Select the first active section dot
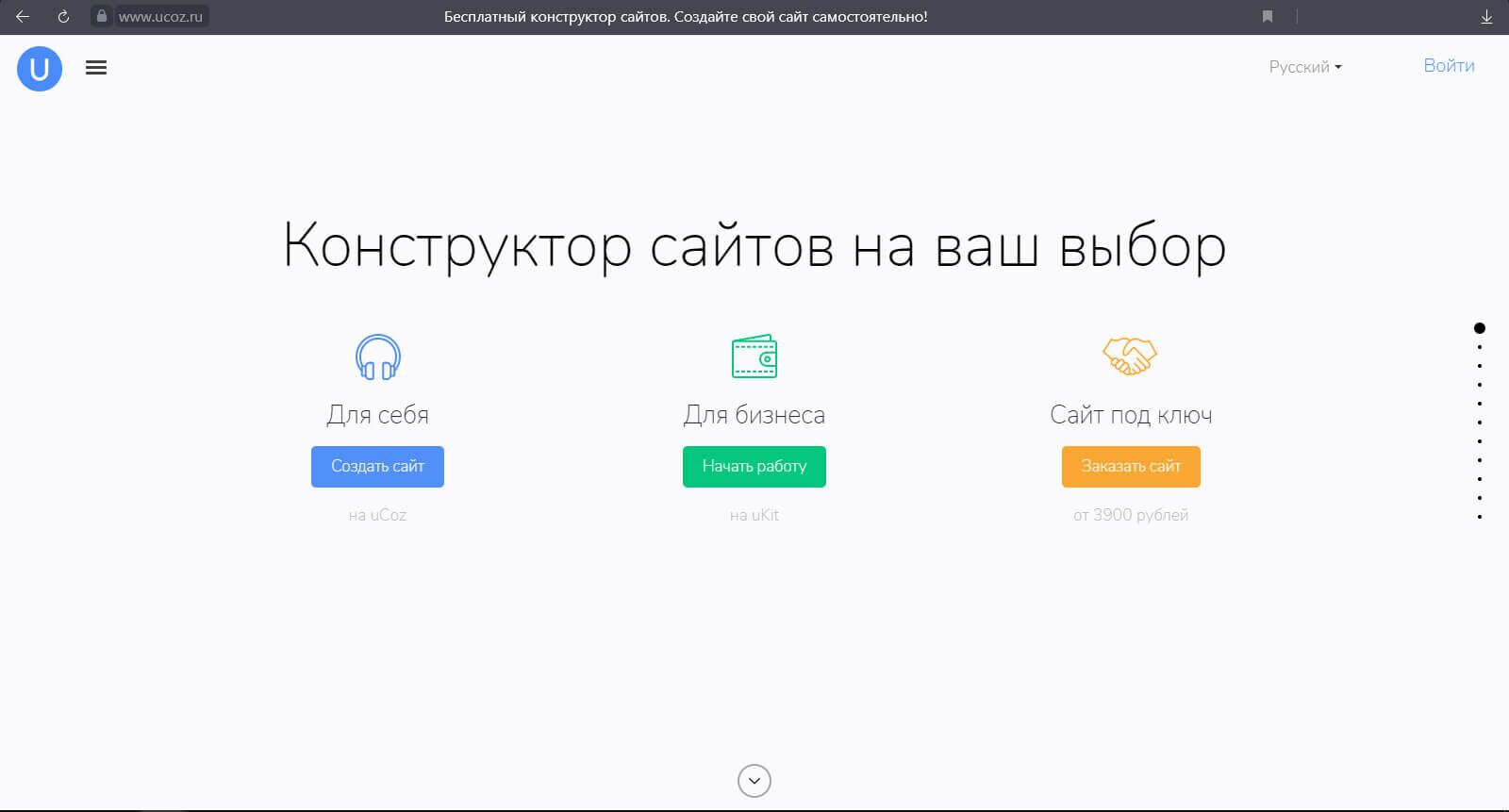The image size is (1509, 812). point(1480,328)
